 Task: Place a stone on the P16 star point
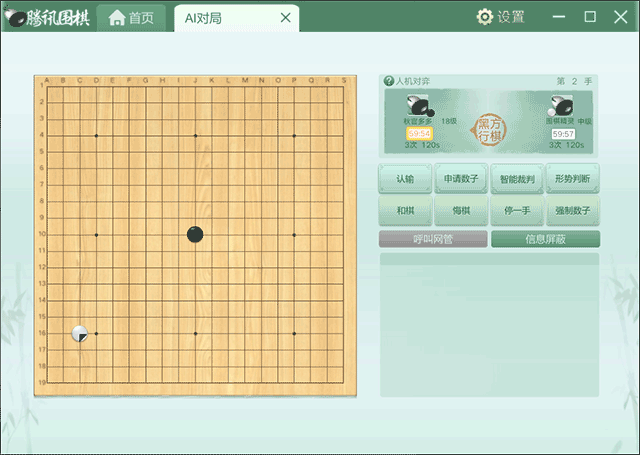[294, 334]
